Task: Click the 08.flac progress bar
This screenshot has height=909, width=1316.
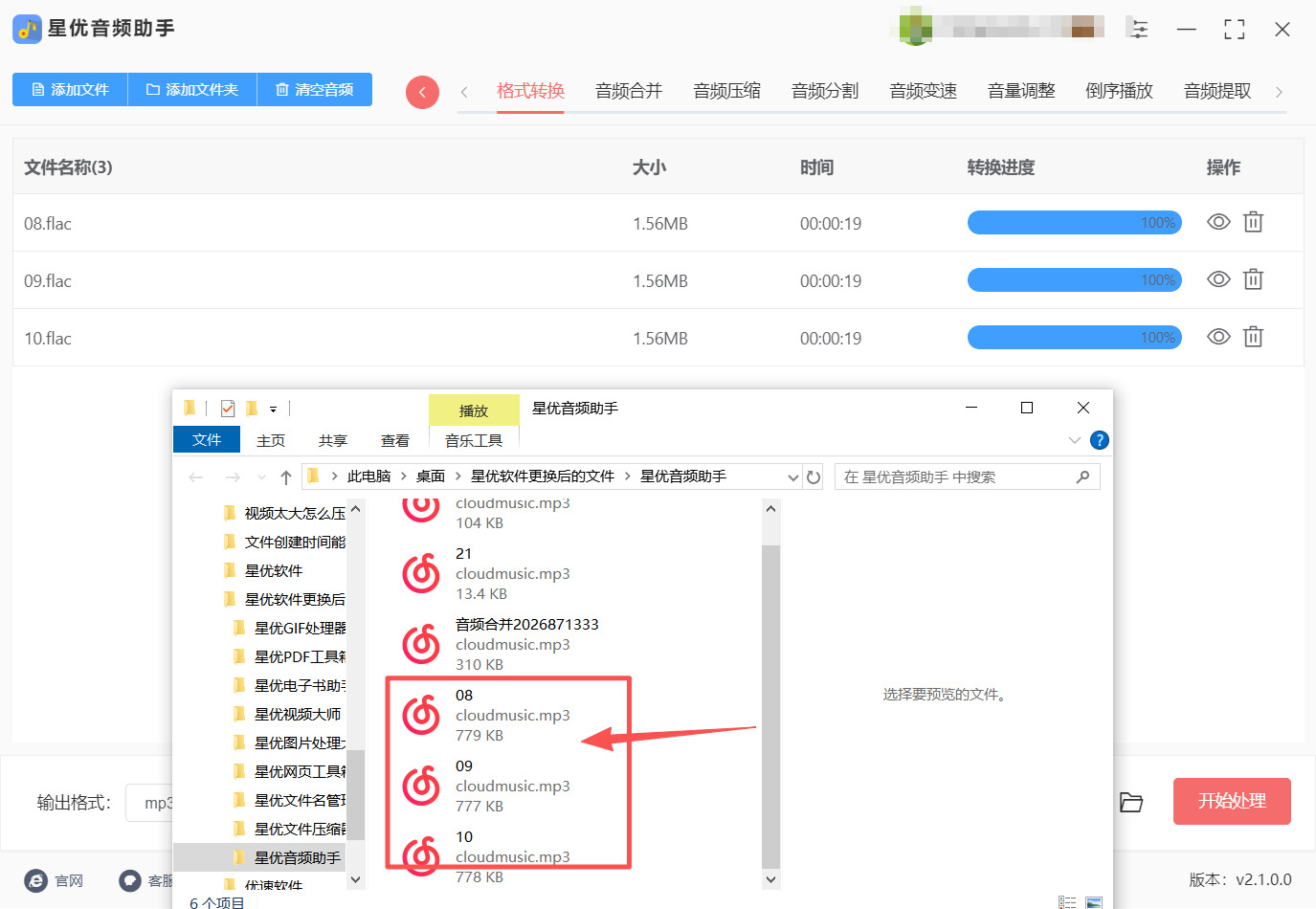Action: (x=1075, y=223)
